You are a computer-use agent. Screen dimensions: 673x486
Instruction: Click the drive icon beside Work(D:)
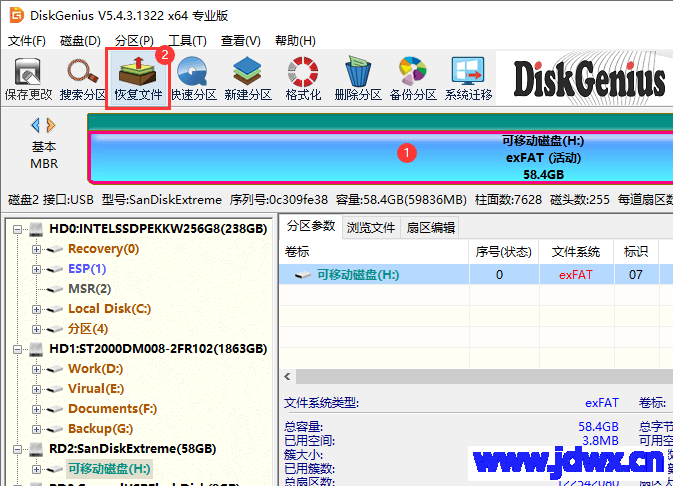pyautogui.click(x=55, y=370)
